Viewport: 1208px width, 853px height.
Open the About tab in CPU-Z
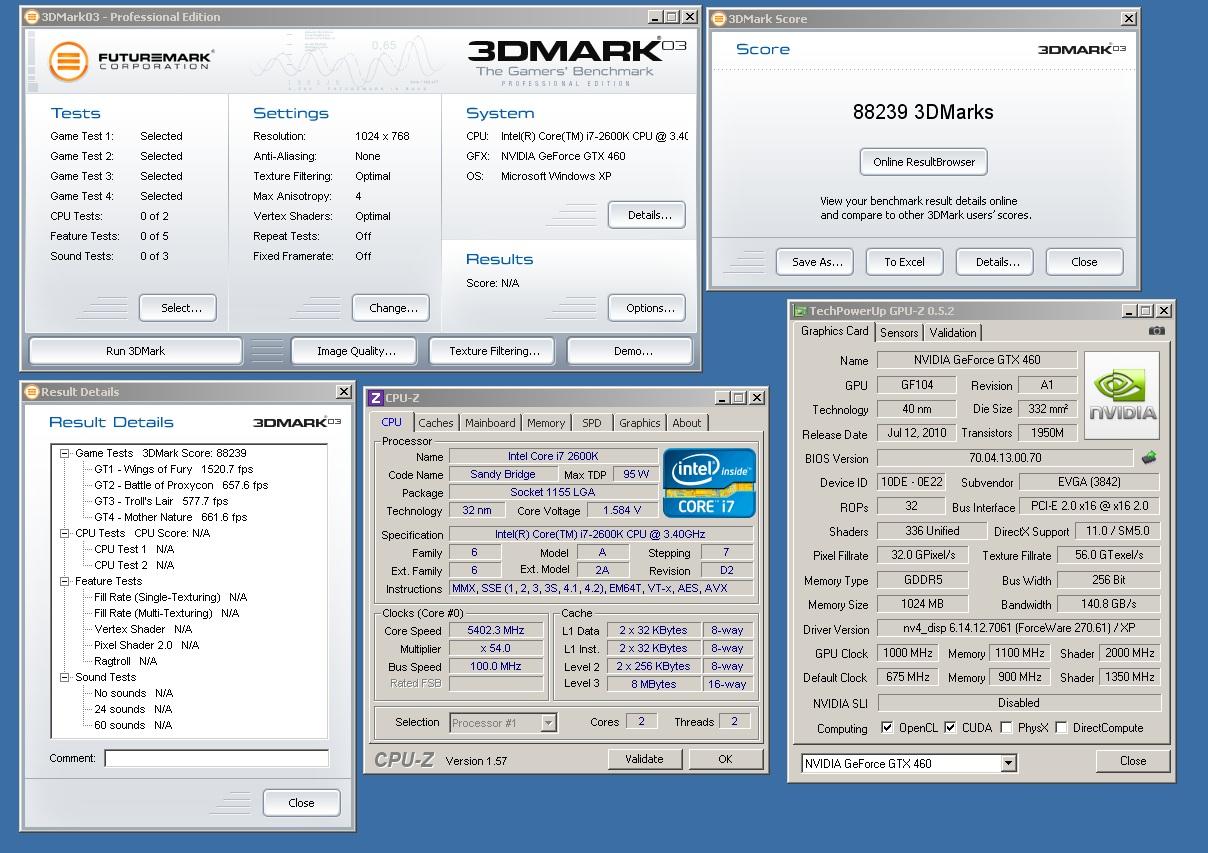tap(686, 423)
